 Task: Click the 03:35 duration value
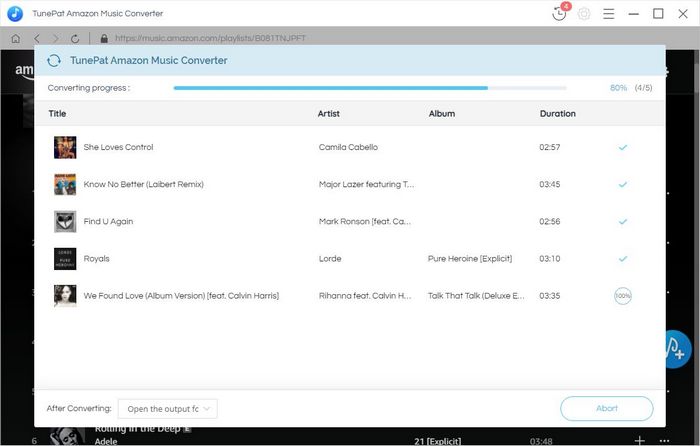pos(550,296)
